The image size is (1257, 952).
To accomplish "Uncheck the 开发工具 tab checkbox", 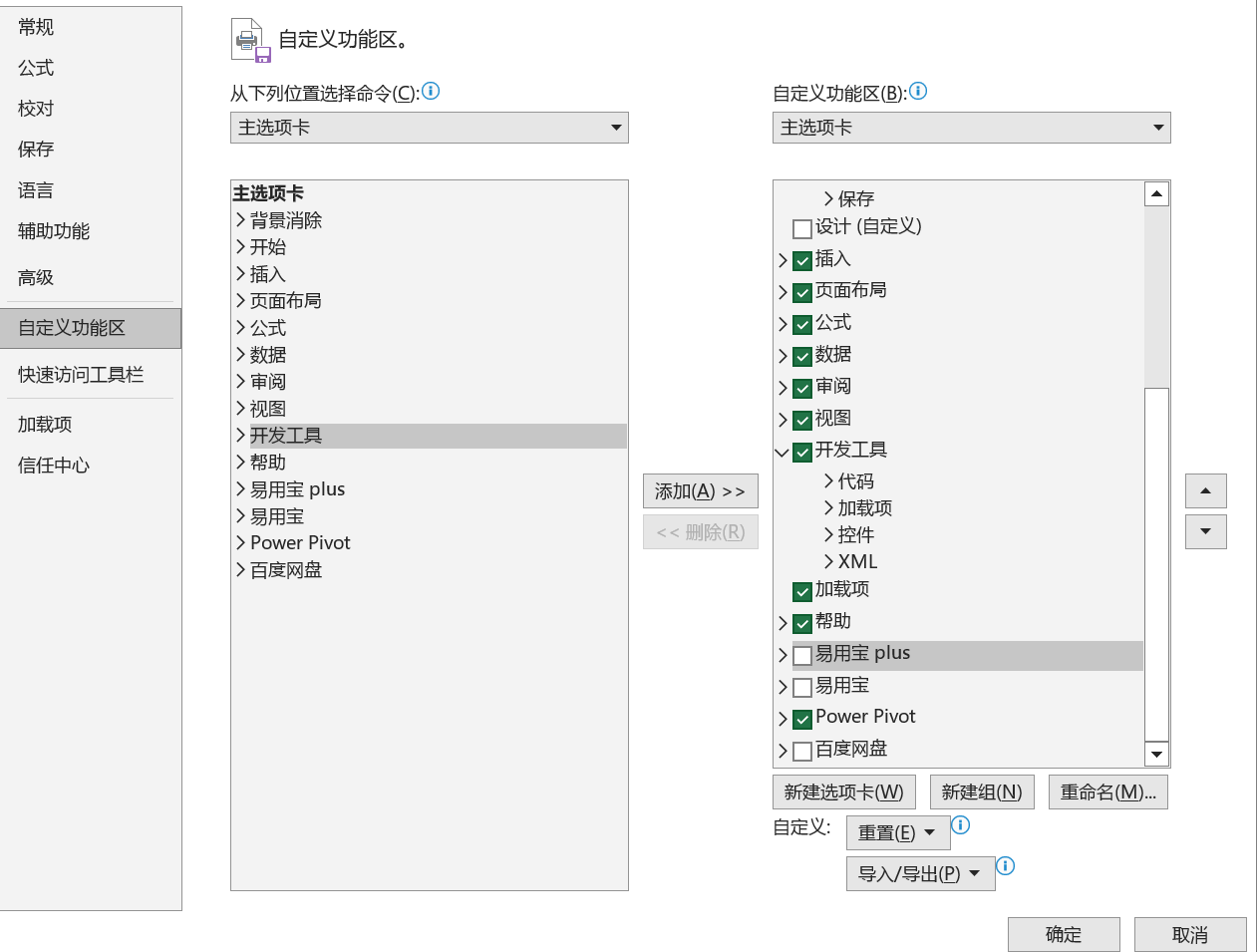I will pos(802,451).
